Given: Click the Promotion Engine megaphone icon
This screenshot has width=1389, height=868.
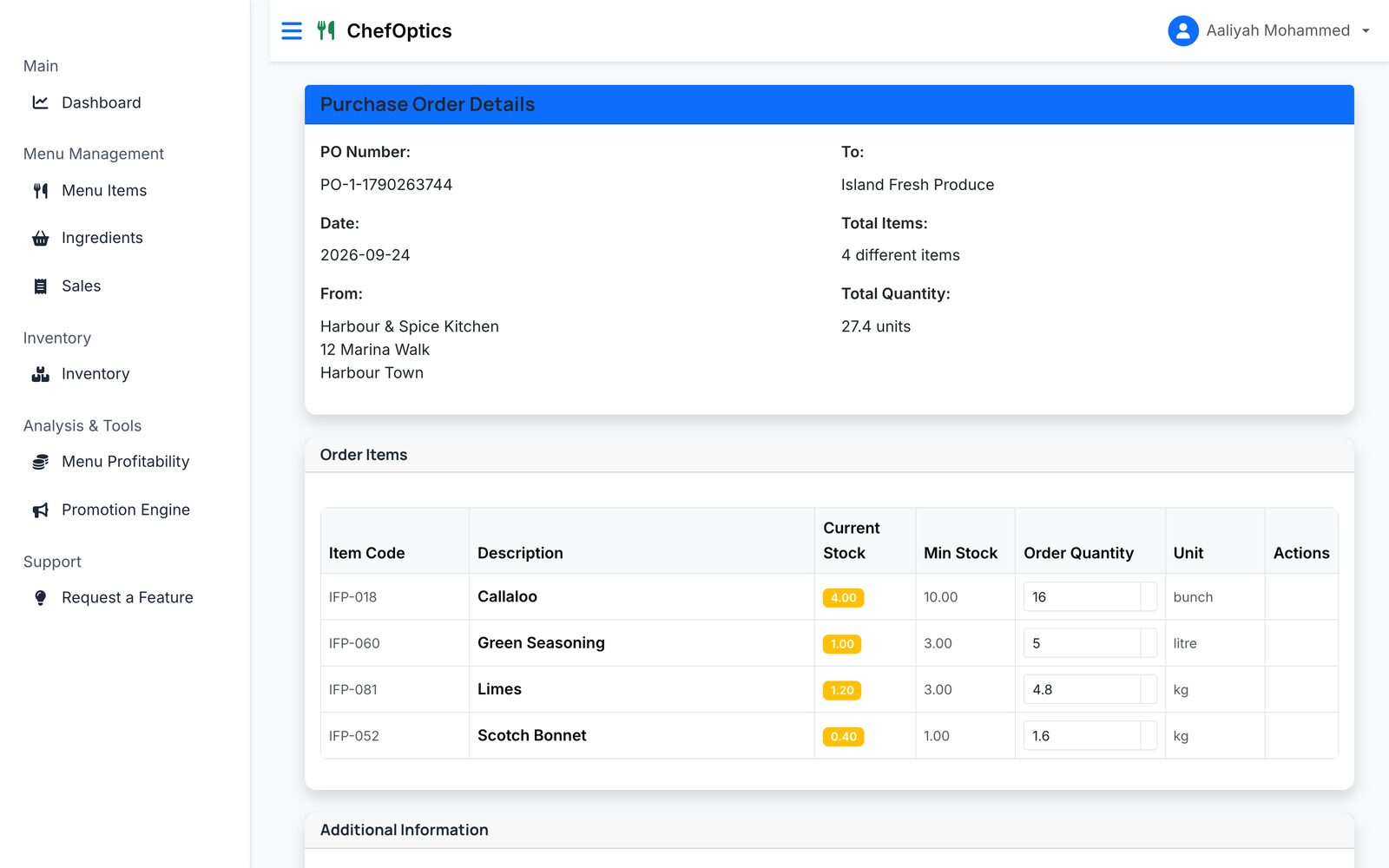Looking at the screenshot, I should [40, 510].
